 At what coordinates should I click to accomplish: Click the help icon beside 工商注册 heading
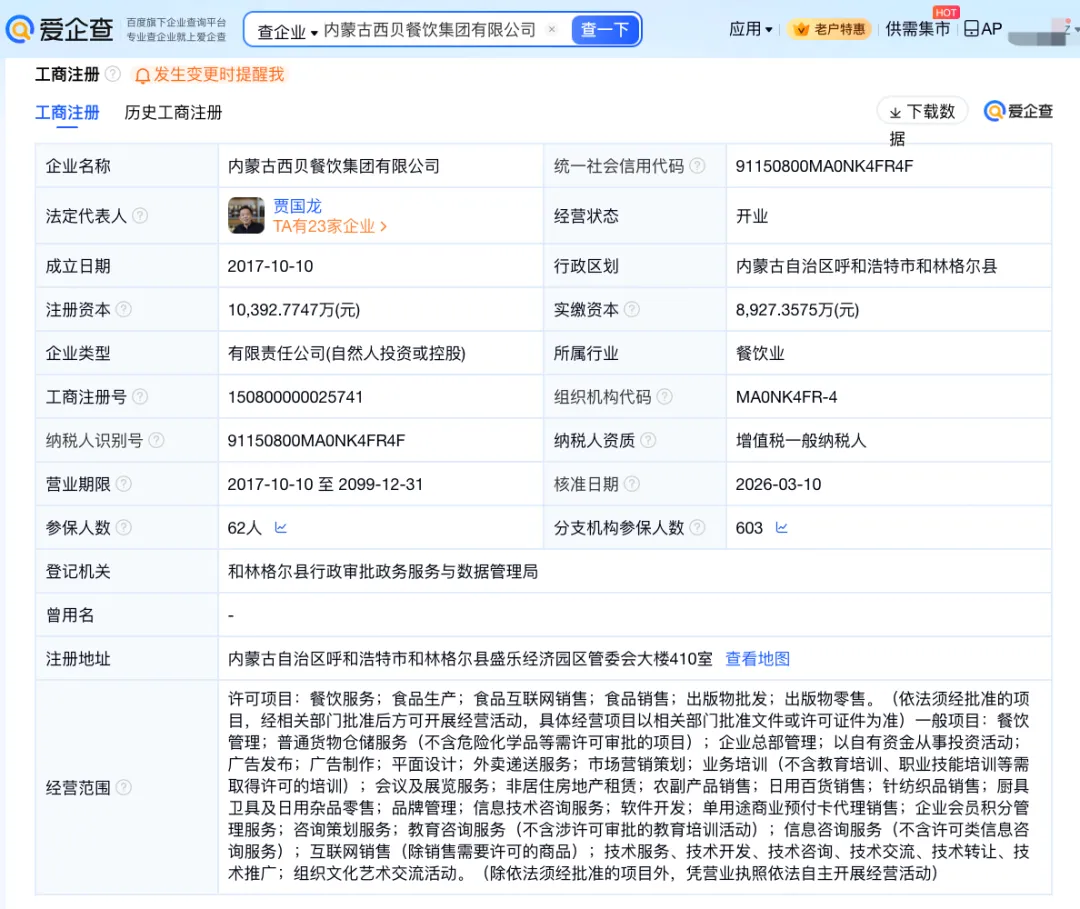pyautogui.click(x=113, y=74)
